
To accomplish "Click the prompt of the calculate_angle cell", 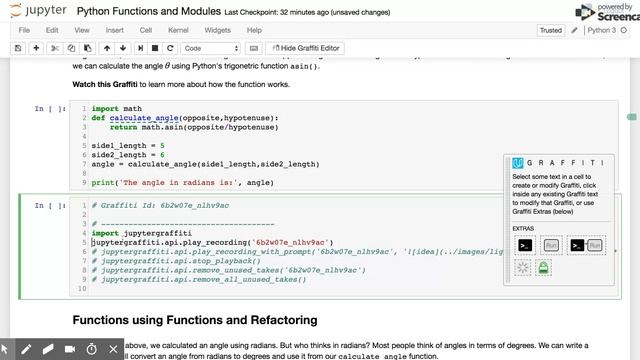I will click(x=50, y=109).
